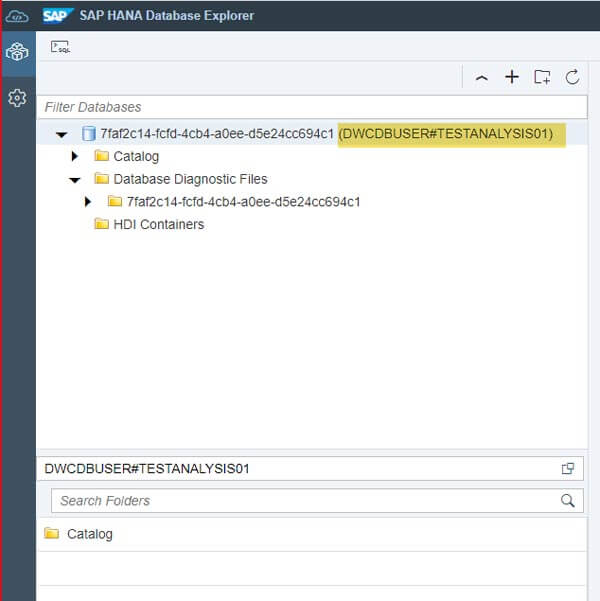Select Database Diagnostic Files tree item
The height and width of the screenshot is (601, 600).
coord(190,179)
